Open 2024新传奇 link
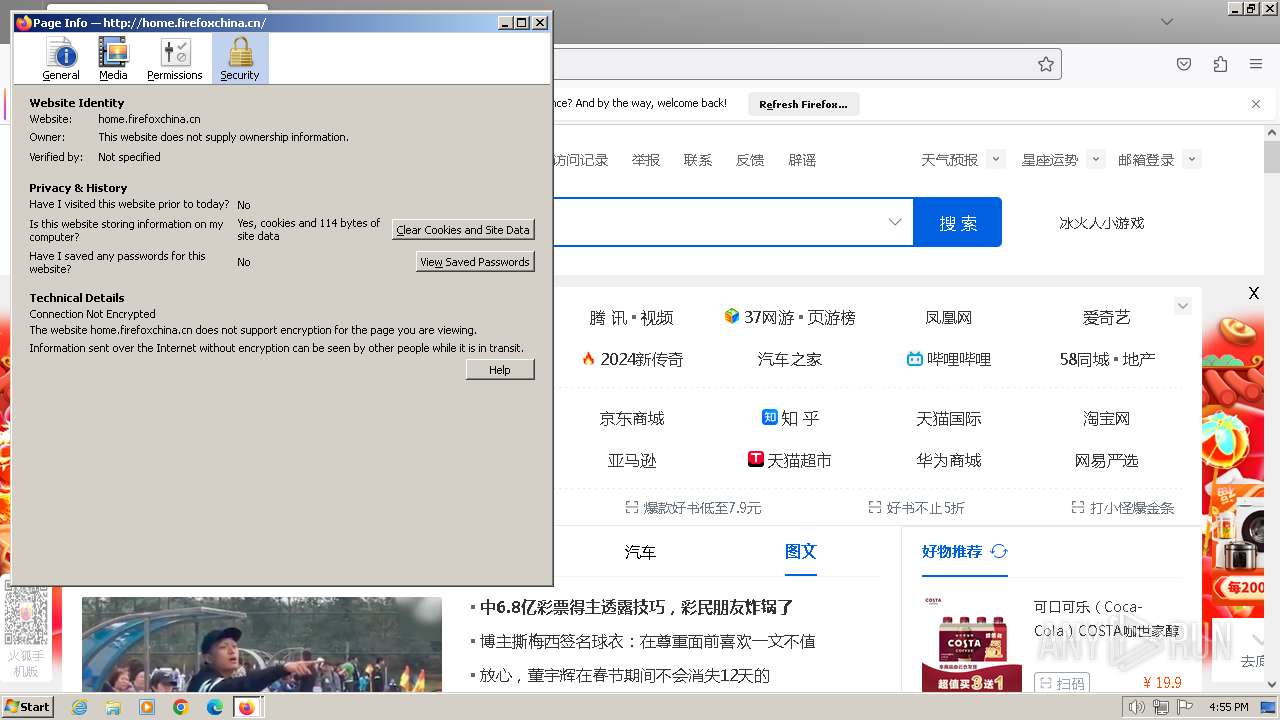1280x720 pixels. [632, 359]
